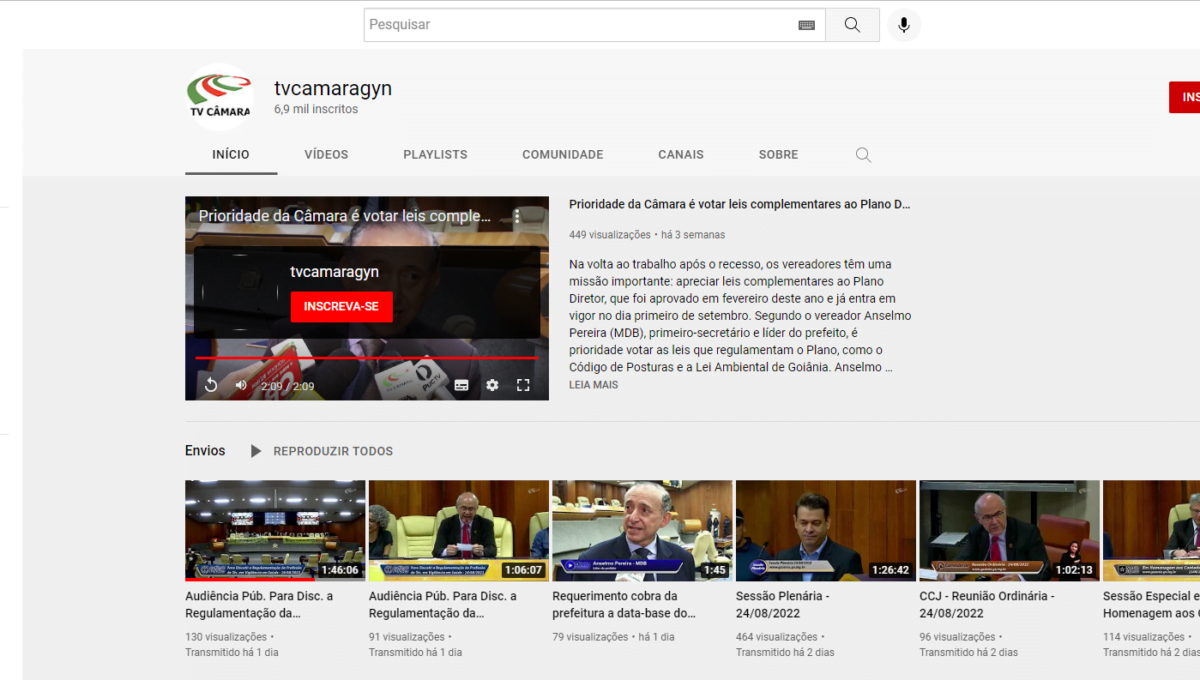Mute the featured video's volume
This screenshot has width=1200, height=680.
point(241,385)
